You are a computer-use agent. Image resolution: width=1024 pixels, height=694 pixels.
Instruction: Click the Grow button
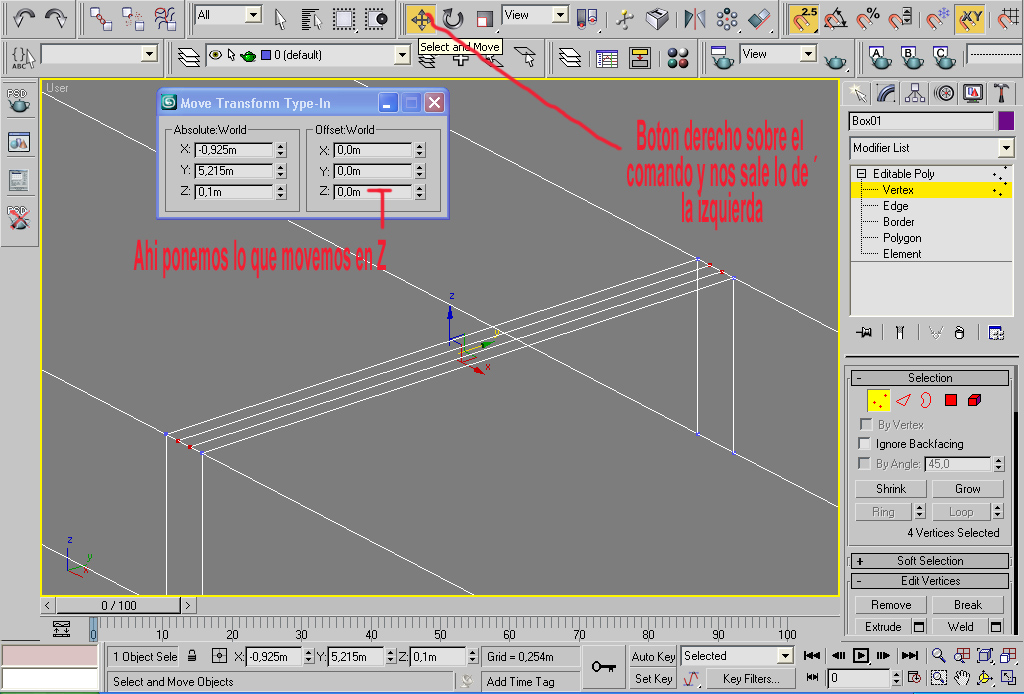pyautogui.click(x=967, y=489)
